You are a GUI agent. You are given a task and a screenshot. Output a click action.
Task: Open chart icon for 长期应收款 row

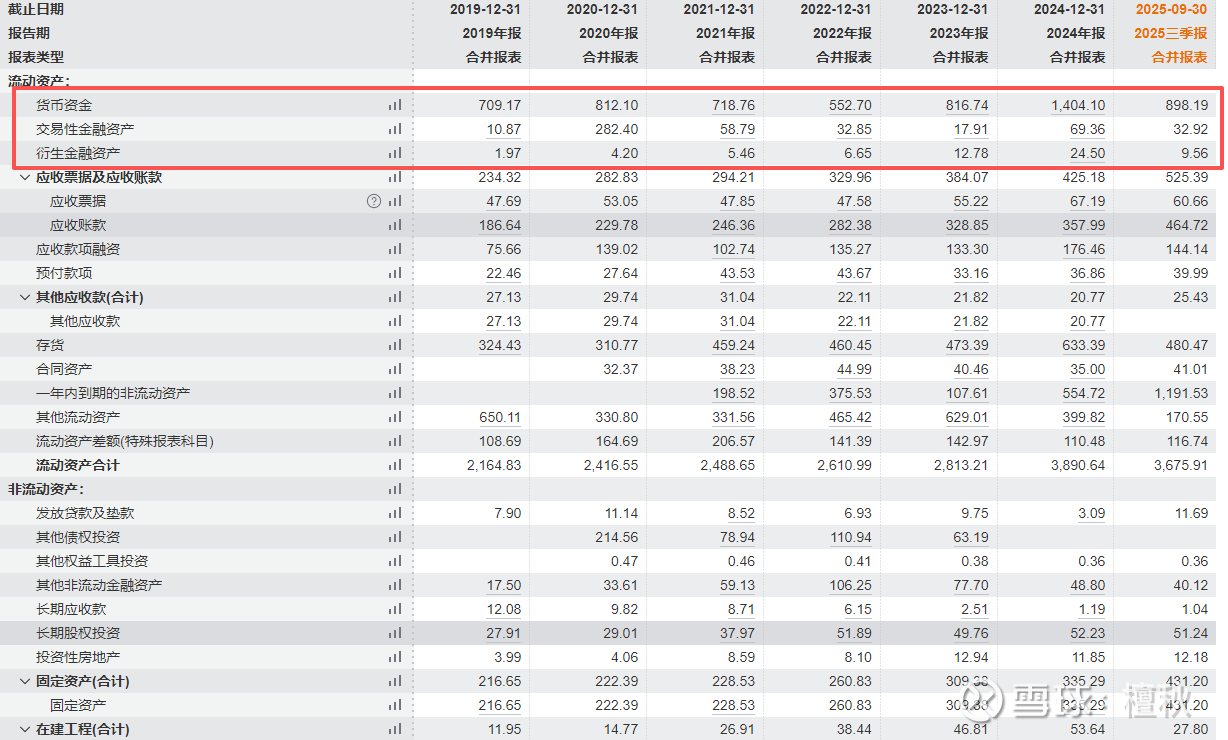point(395,609)
